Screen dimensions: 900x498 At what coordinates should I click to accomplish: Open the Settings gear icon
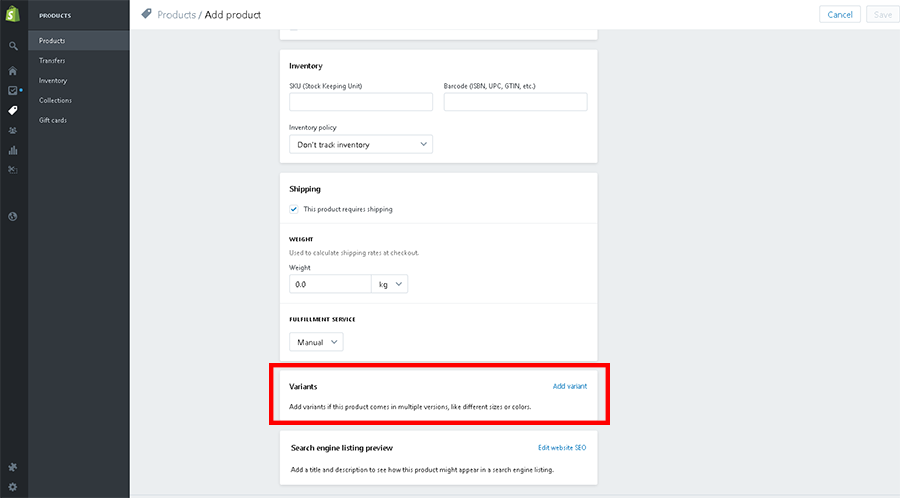coord(13,487)
